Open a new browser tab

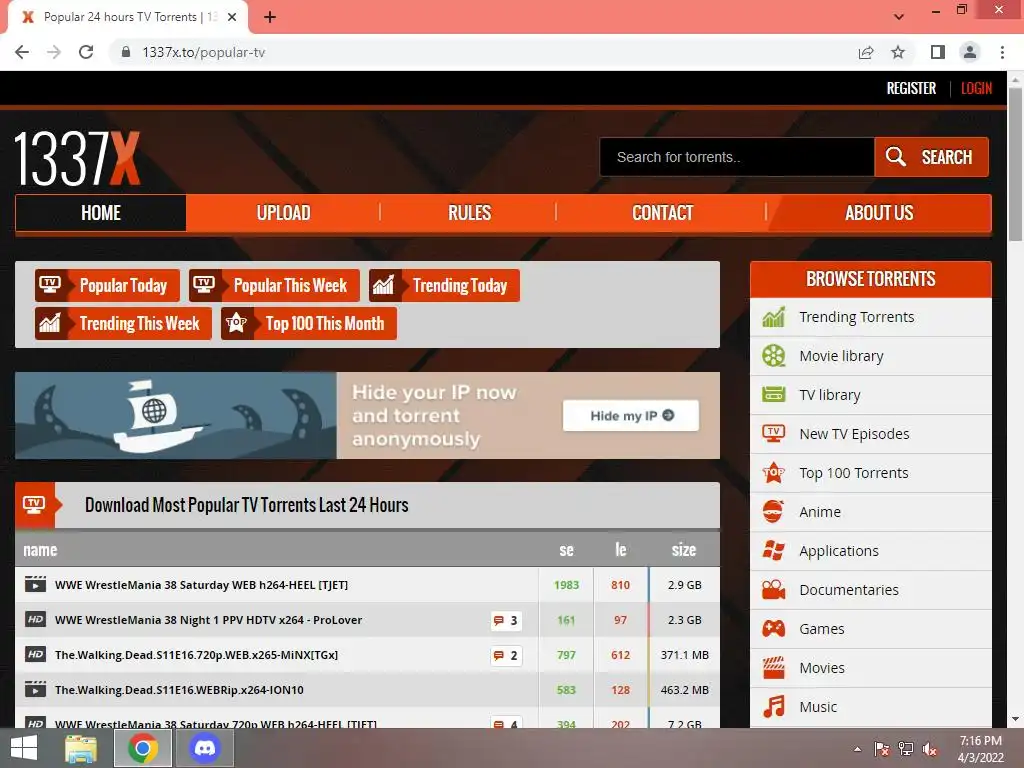click(x=270, y=17)
